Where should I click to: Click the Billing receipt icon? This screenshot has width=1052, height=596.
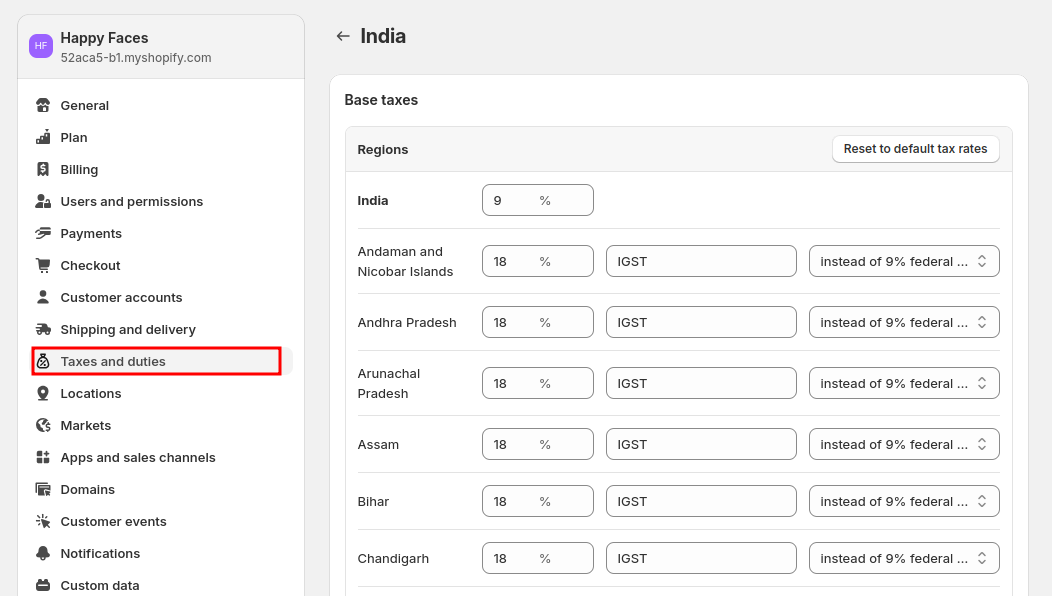pyautogui.click(x=43, y=169)
